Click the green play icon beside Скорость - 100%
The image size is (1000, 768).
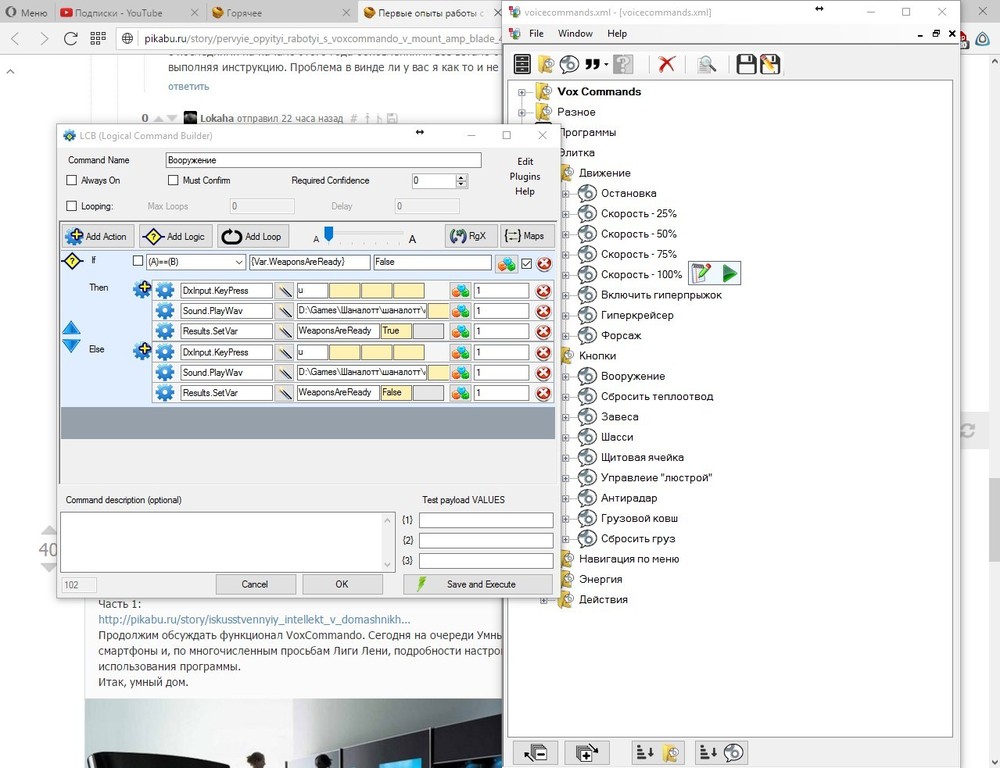[730, 274]
